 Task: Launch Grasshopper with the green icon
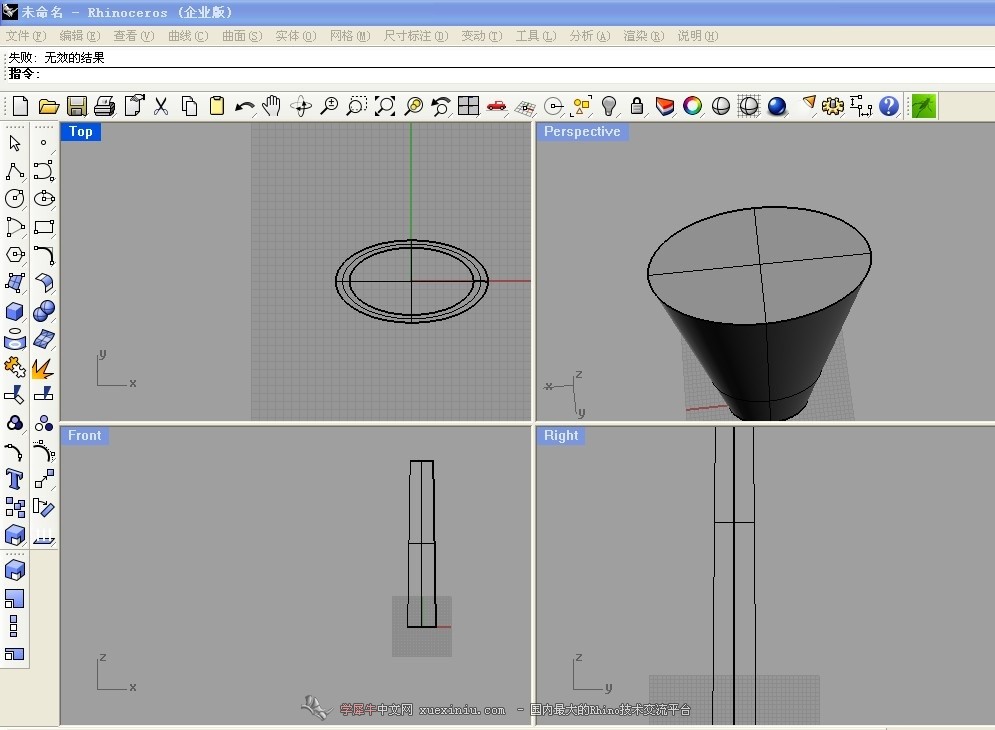tap(923, 106)
